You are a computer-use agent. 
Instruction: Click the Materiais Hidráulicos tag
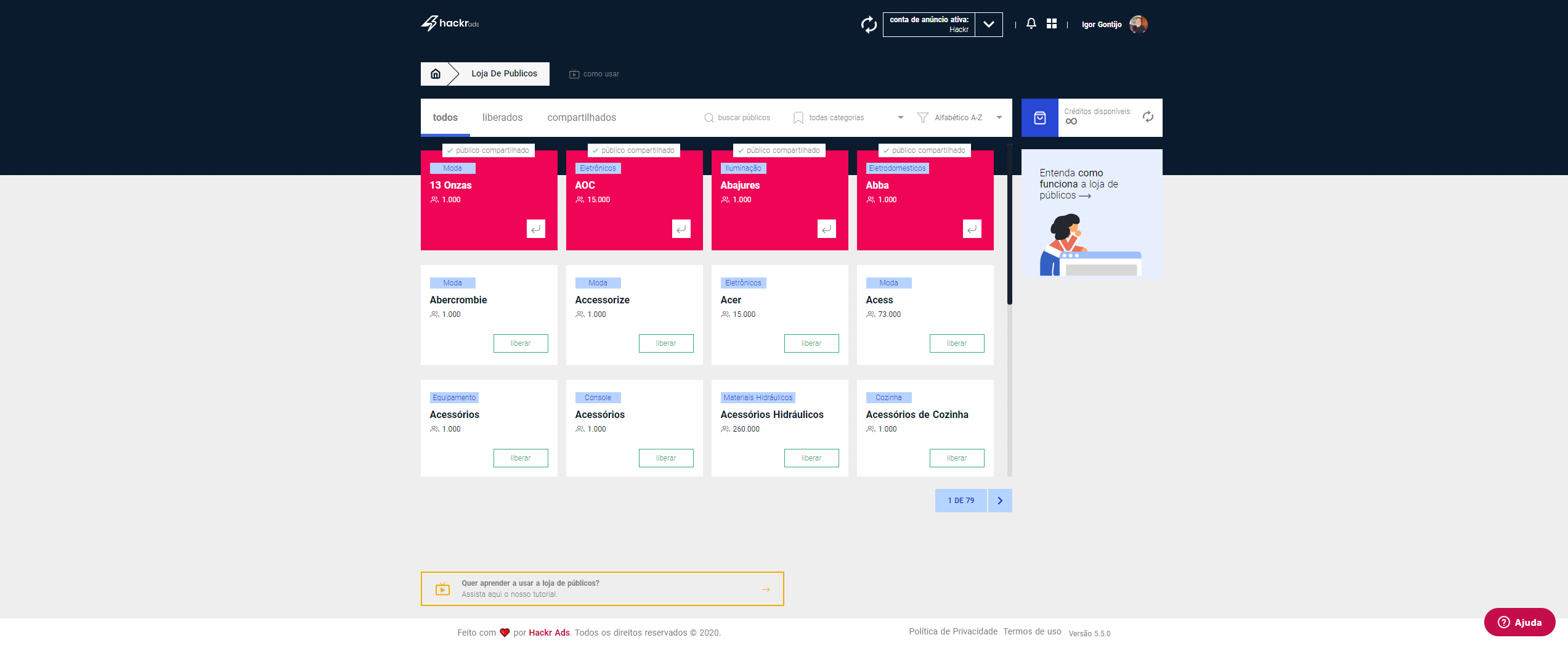click(758, 398)
